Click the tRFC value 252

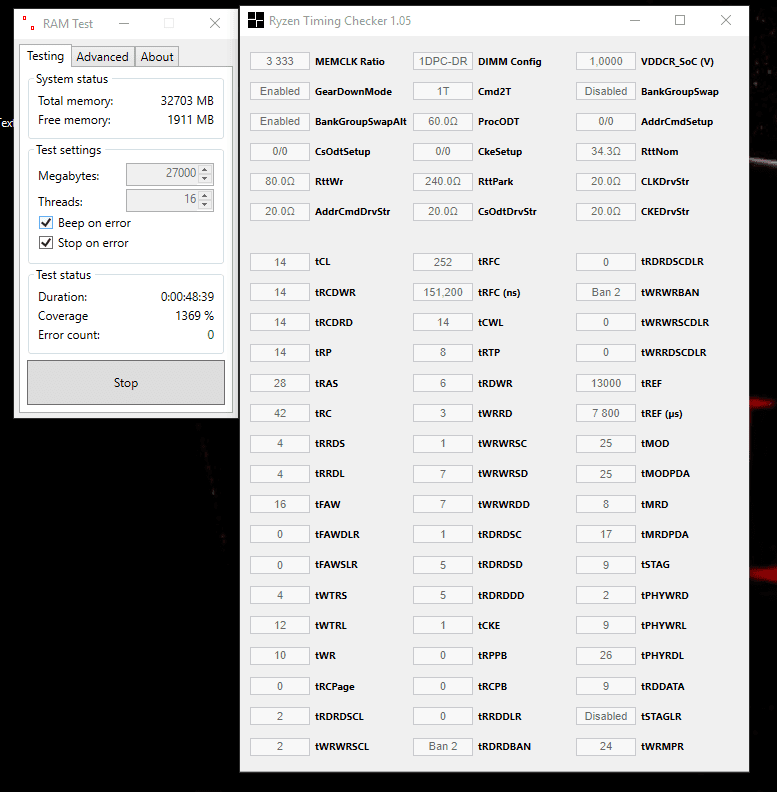click(x=443, y=262)
